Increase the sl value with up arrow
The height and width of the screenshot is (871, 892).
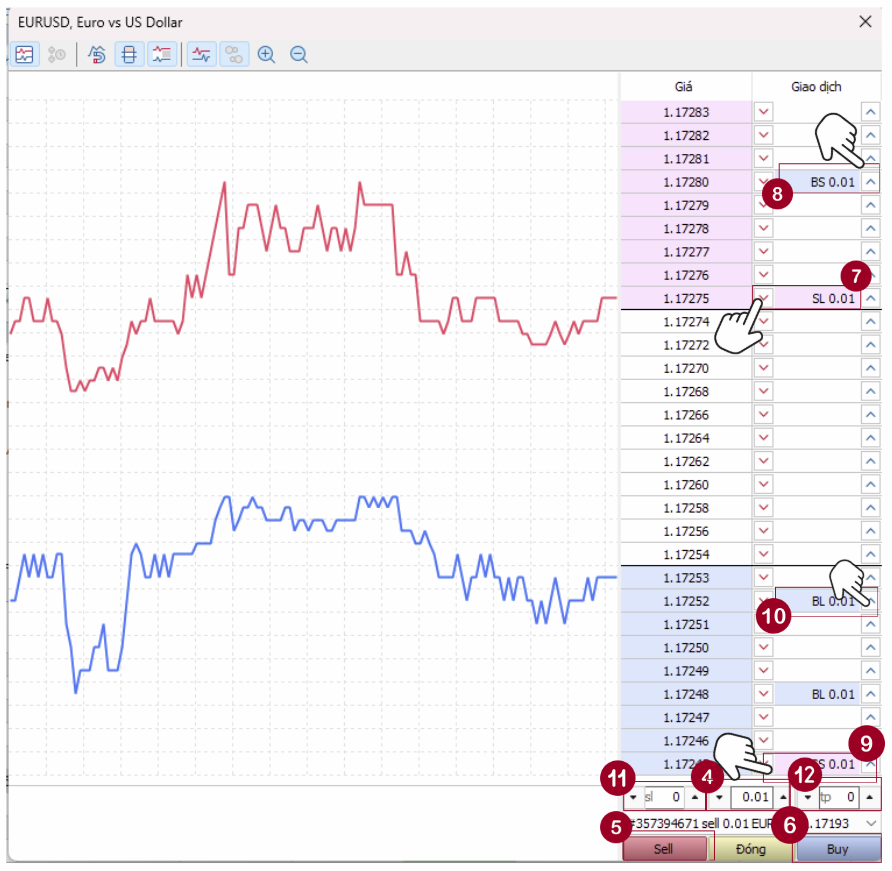(x=694, y=798)
